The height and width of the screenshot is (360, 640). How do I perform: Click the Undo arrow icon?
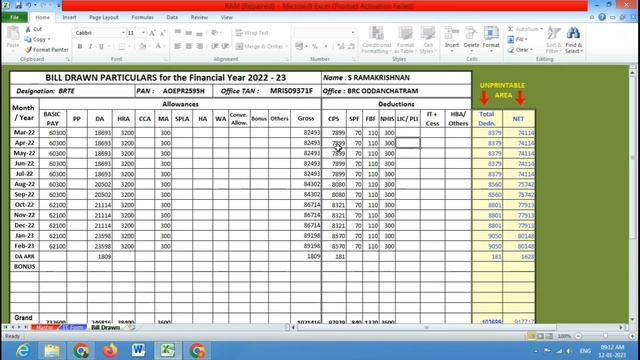point(29,5)
